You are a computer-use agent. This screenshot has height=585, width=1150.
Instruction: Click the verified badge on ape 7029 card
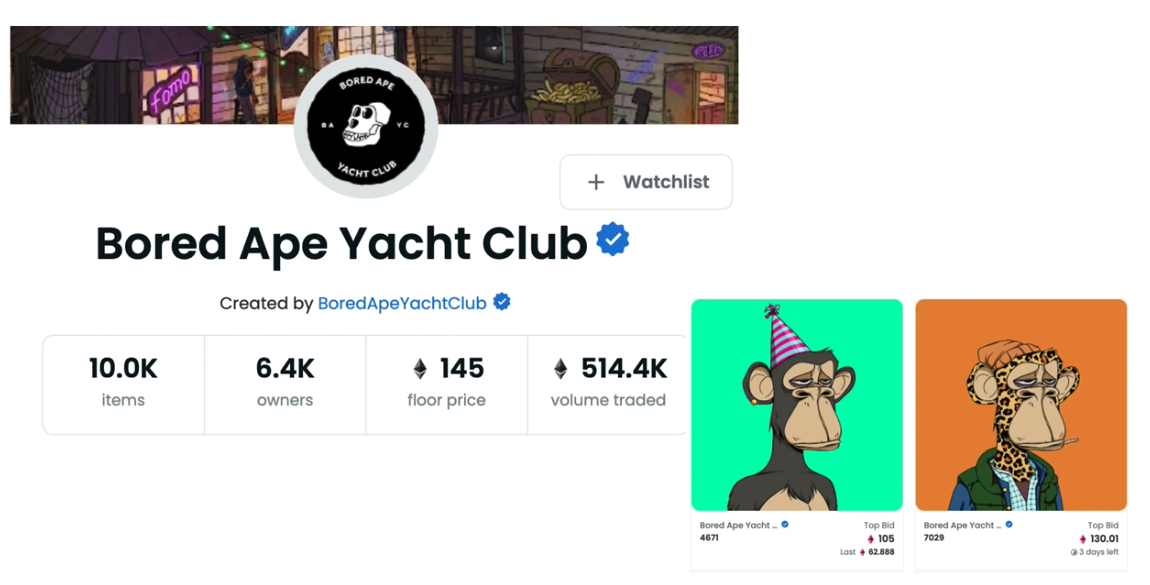tap(1009, 525)
